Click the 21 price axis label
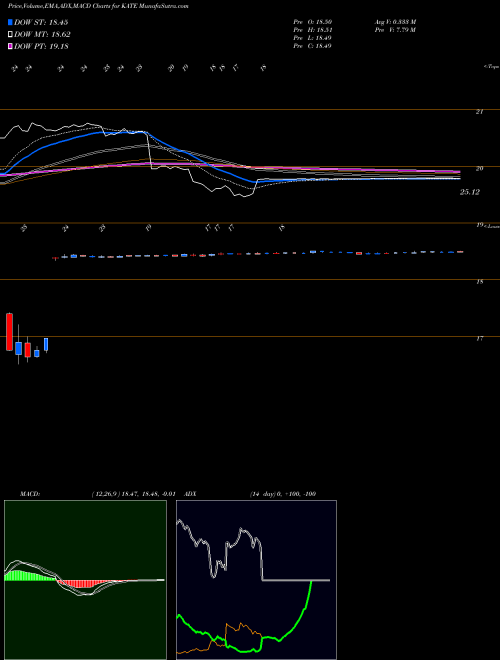The image size is (500, 660). coord(479,112)
